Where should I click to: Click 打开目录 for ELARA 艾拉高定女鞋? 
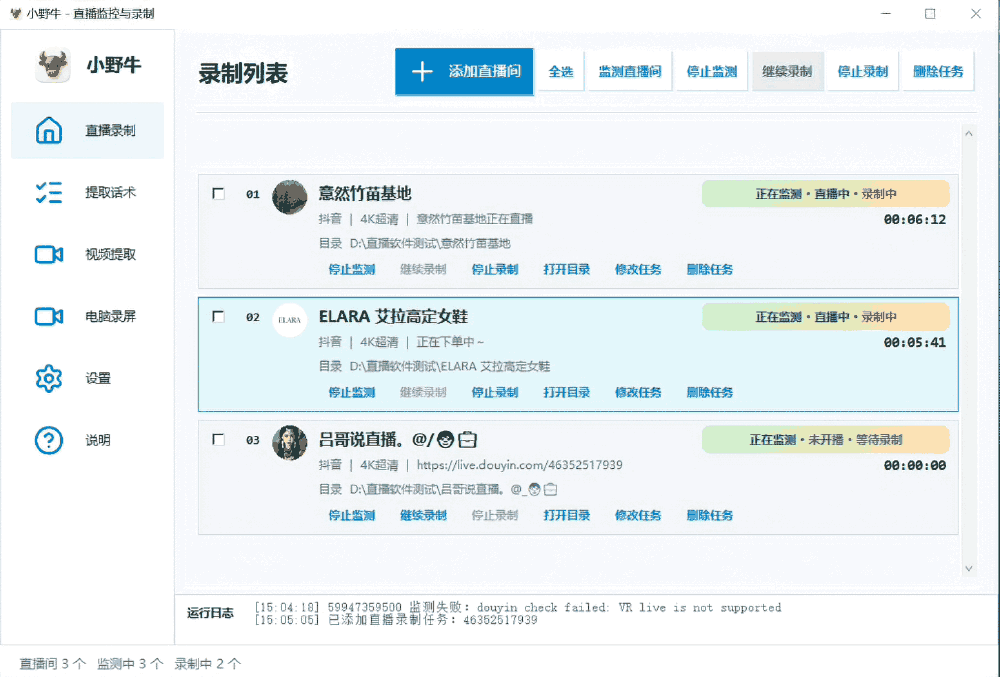coord(566,393)
